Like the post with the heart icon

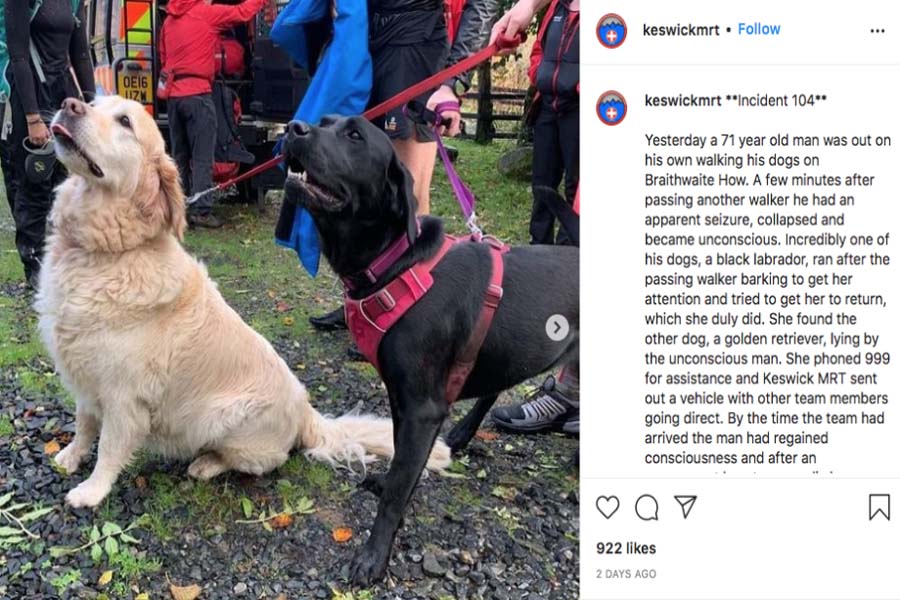(x=607, y=507)
